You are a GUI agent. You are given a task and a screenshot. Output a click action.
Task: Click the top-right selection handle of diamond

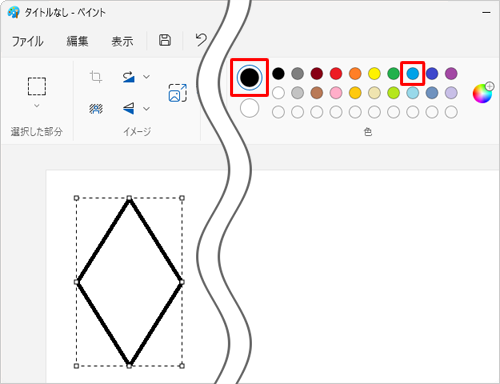pyautogui.click(x=182, y=198)
